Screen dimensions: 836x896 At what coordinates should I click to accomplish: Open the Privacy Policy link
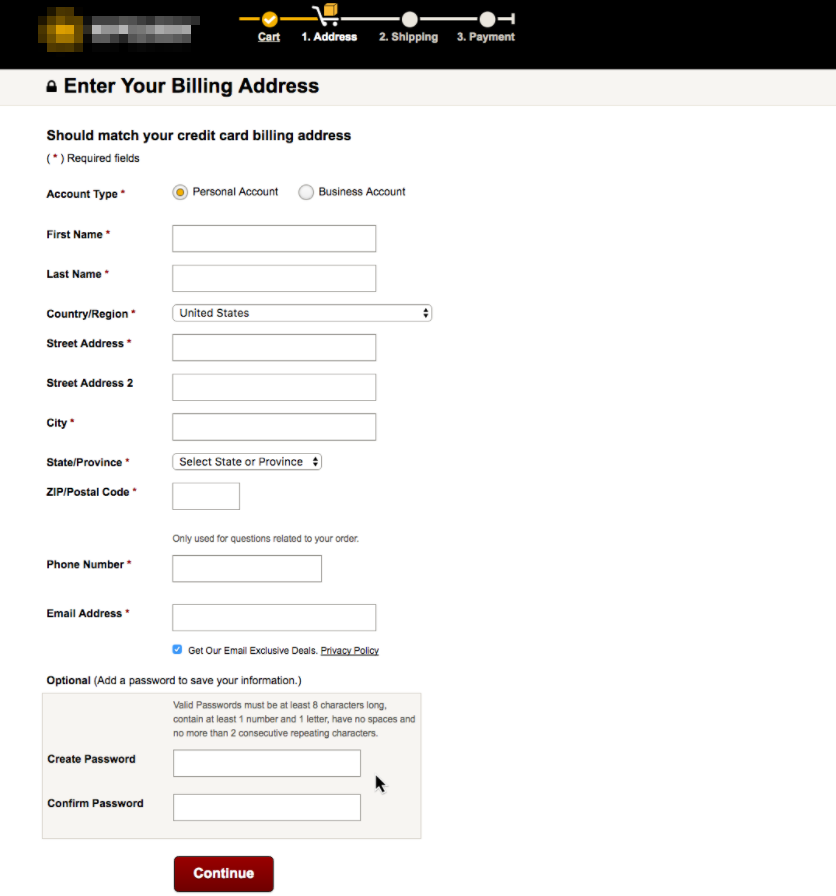coord(349,650)
